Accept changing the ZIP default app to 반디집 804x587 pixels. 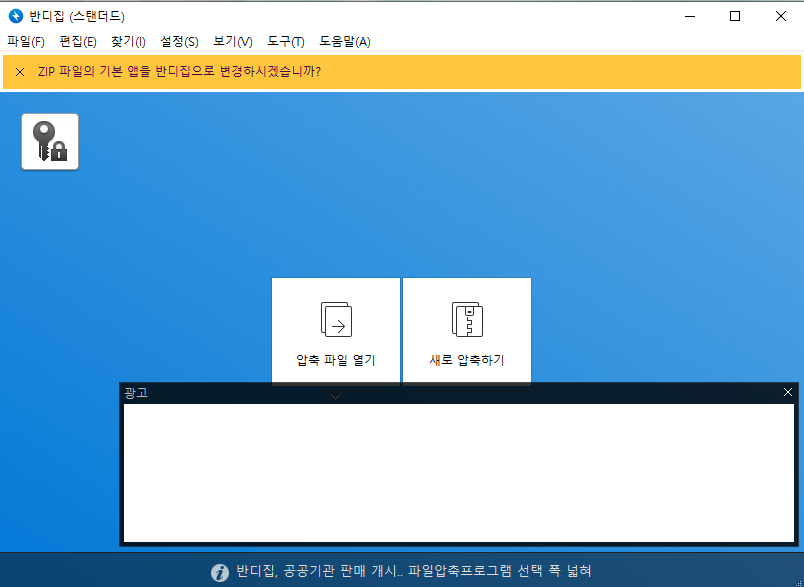179,71
